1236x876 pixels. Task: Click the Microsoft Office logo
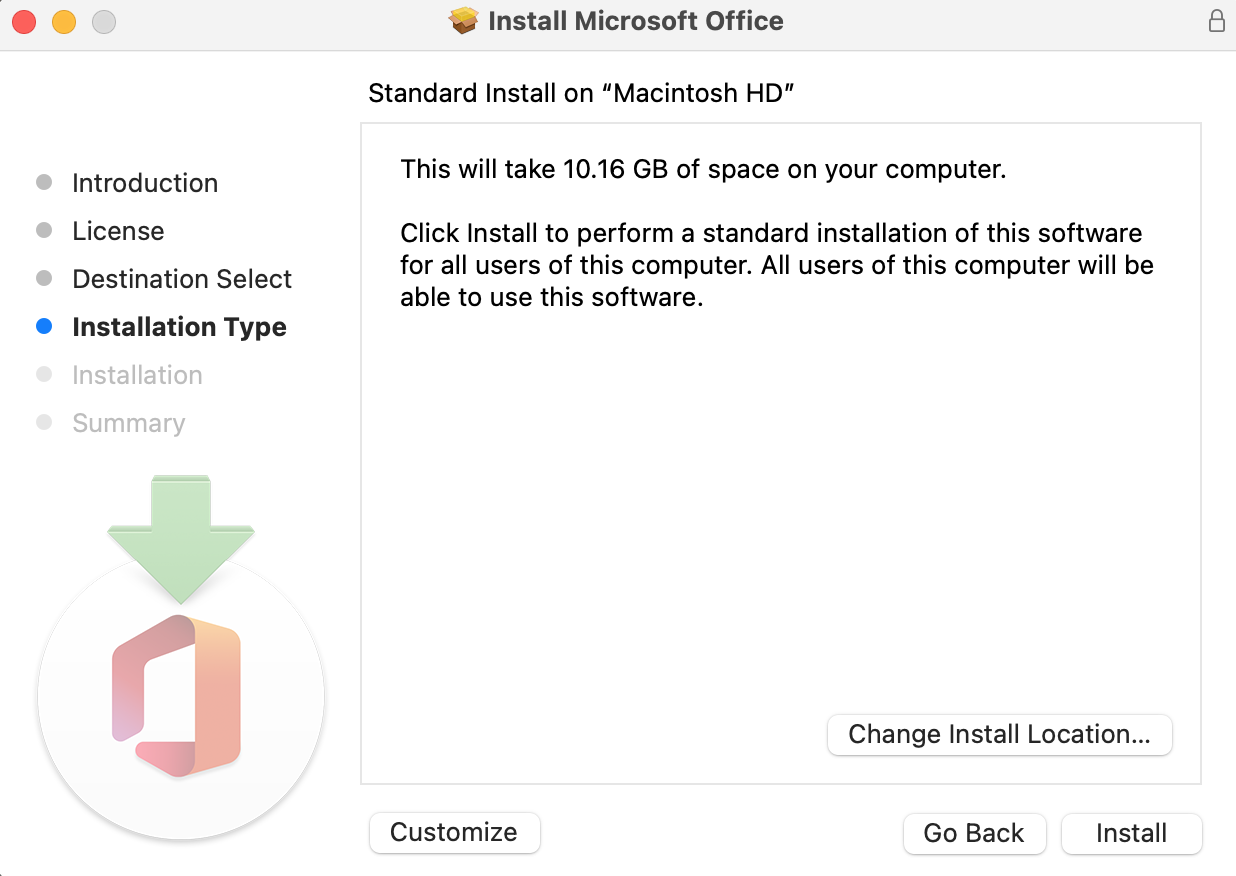pos(178,696)
